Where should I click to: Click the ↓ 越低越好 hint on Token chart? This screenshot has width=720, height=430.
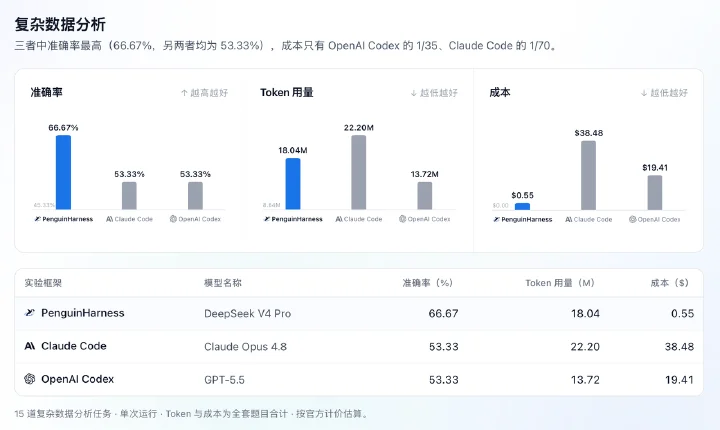(x=434, y=93)
